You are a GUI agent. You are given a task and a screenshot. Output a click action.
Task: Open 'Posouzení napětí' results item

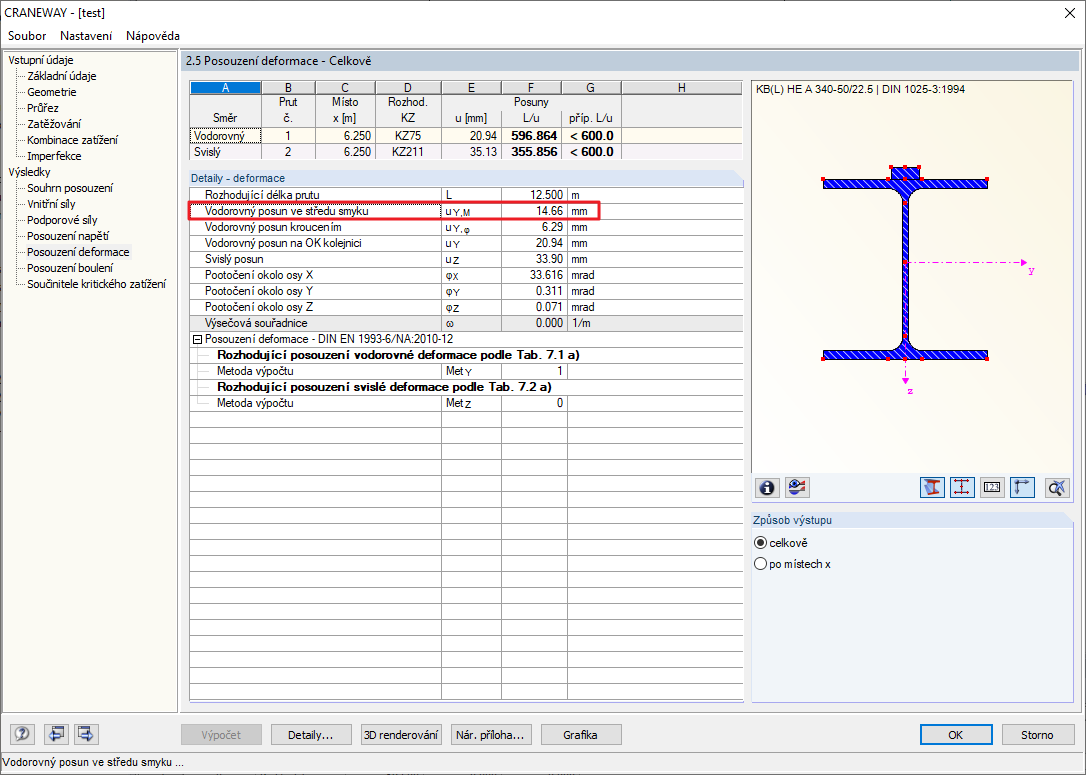(68, 235)
